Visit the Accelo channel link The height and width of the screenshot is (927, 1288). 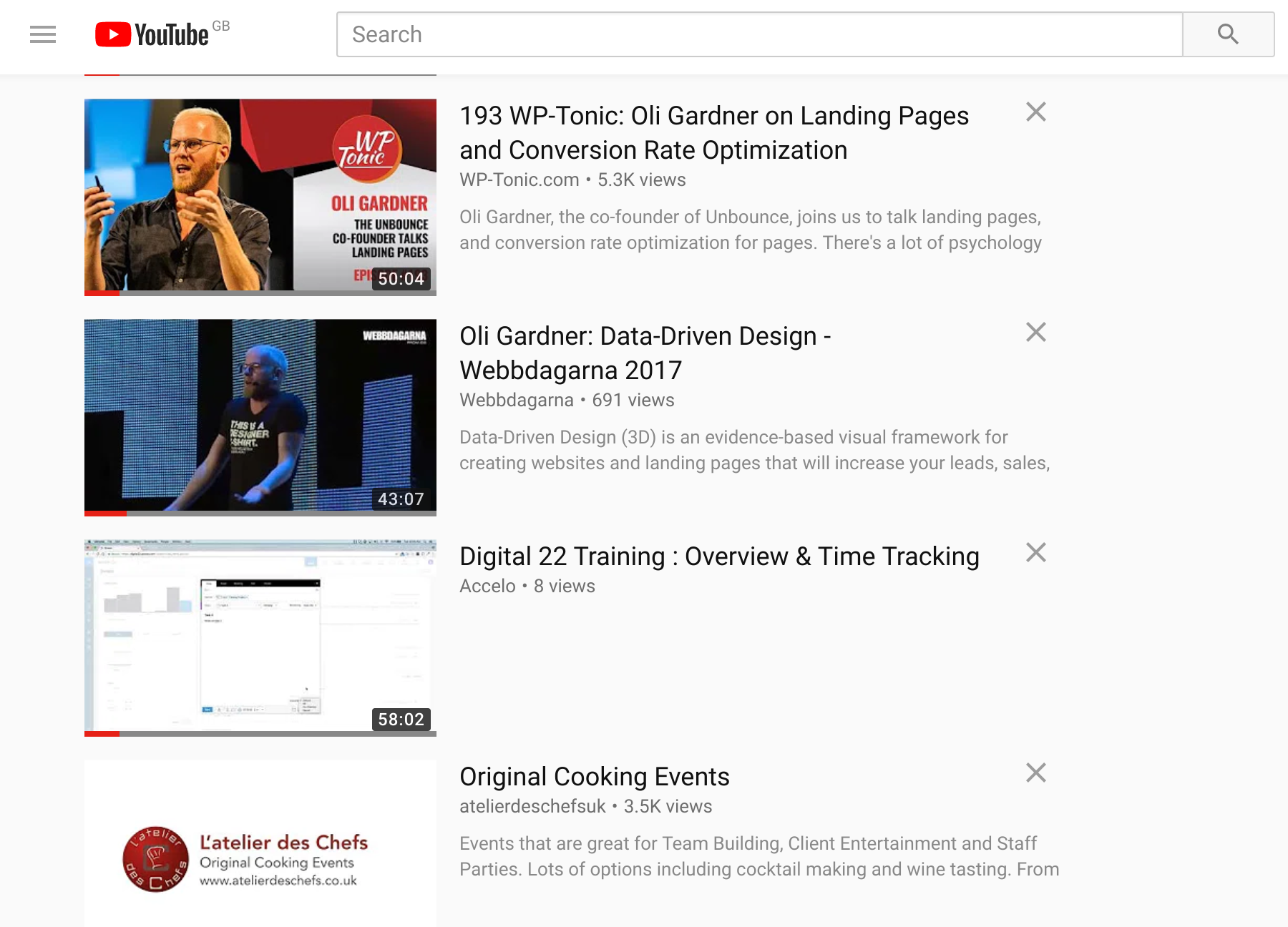point(487,587)
